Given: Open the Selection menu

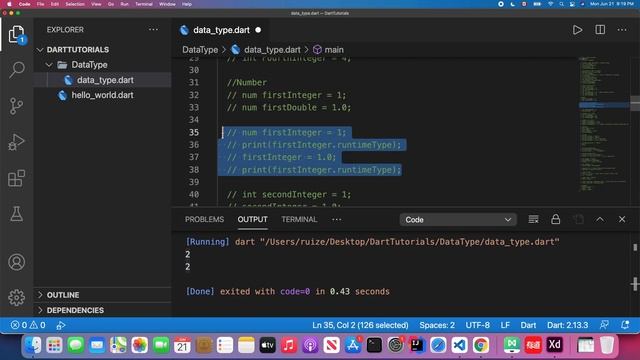Looking at the screenshot, I should pos(75,4).
